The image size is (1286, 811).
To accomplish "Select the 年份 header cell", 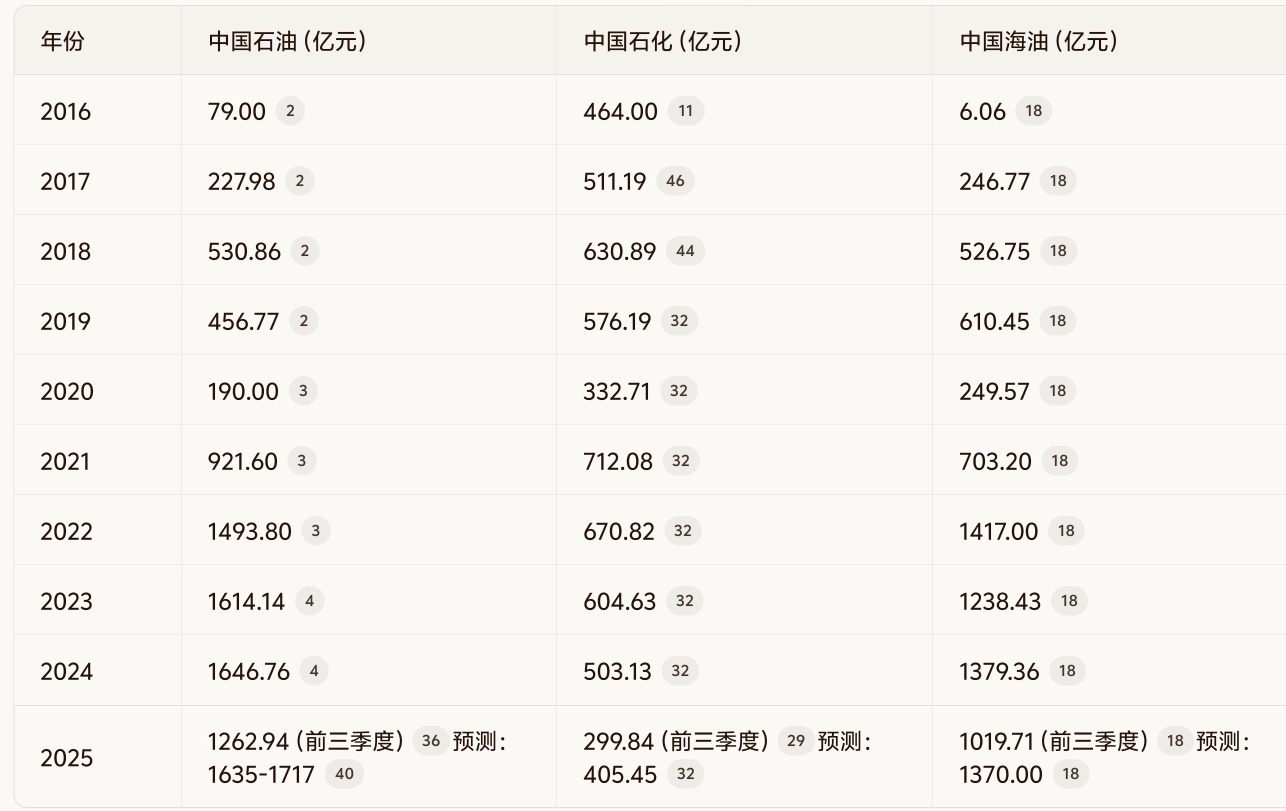I will [x=62, y=41].
